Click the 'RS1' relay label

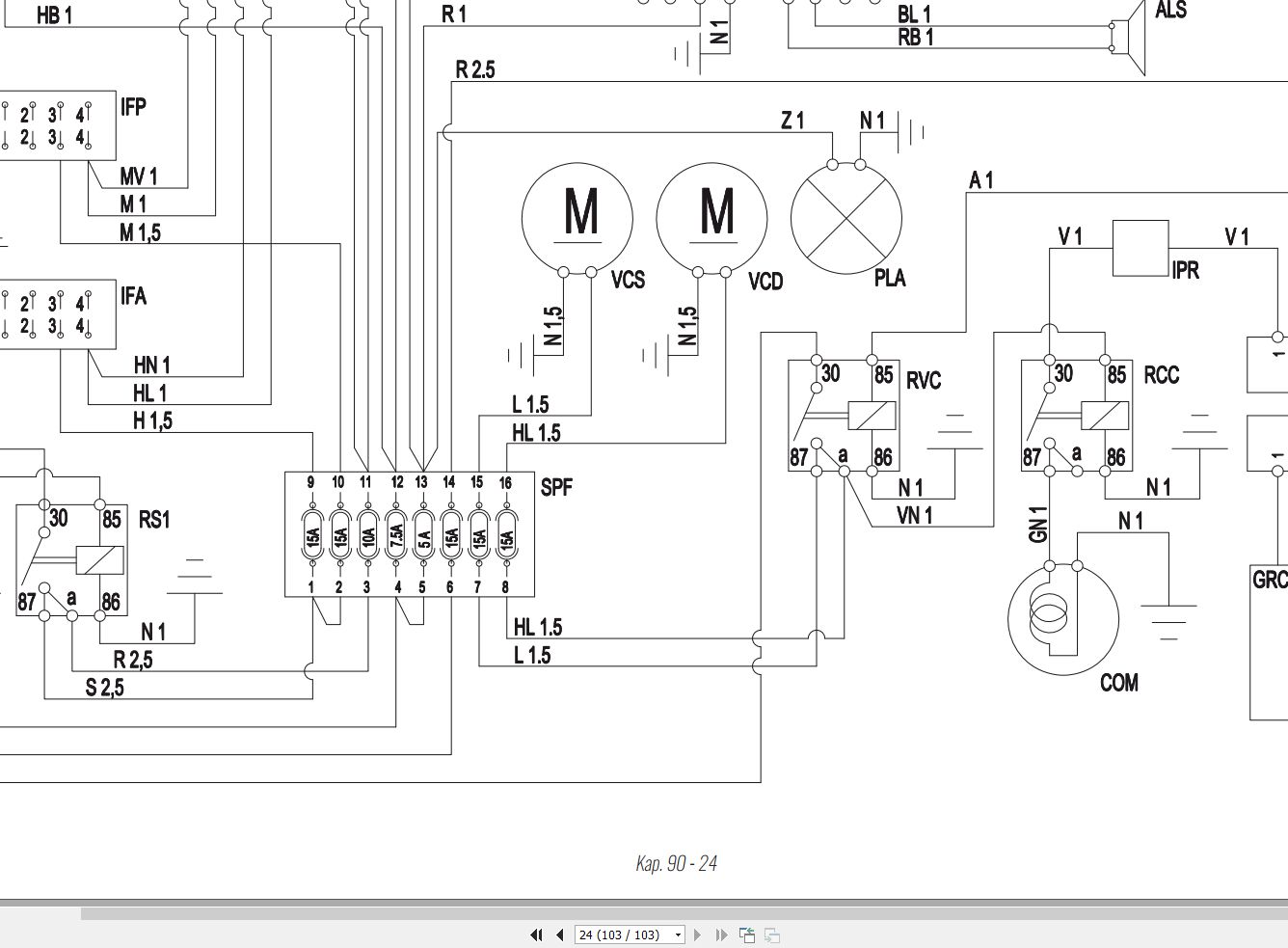(x=154, y=520)
